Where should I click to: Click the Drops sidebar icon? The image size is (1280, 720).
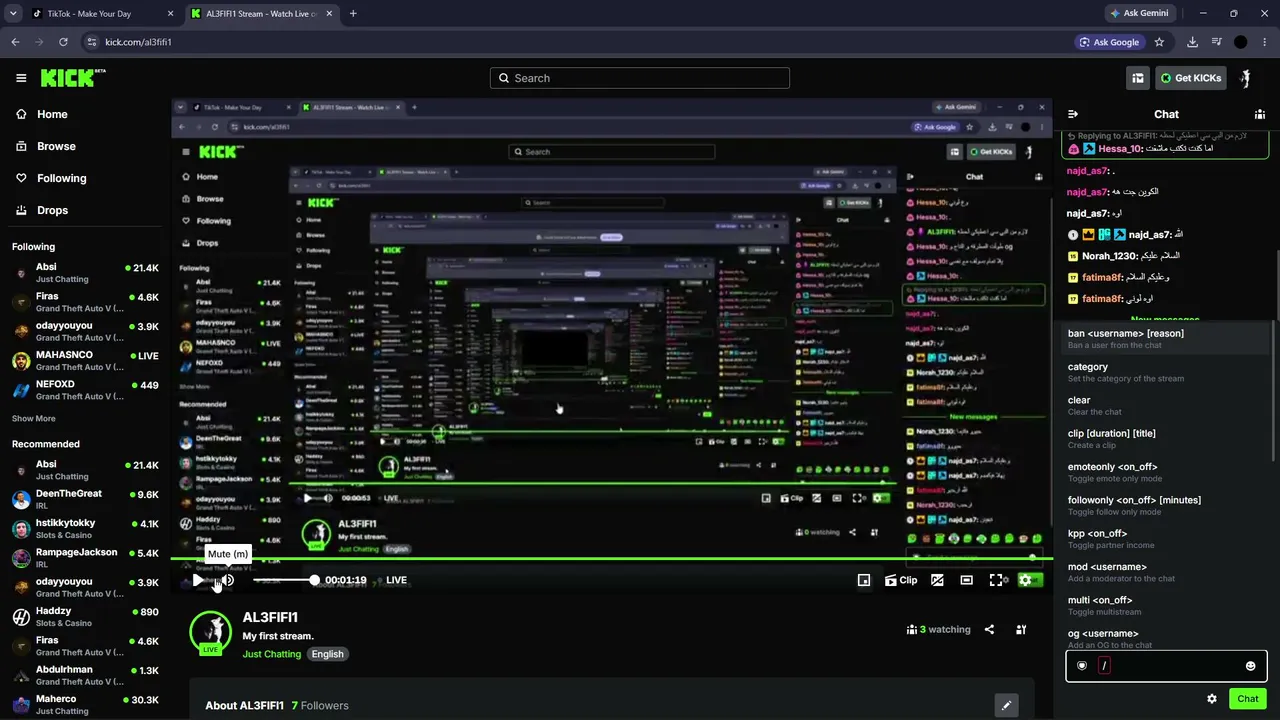[21, 210]
